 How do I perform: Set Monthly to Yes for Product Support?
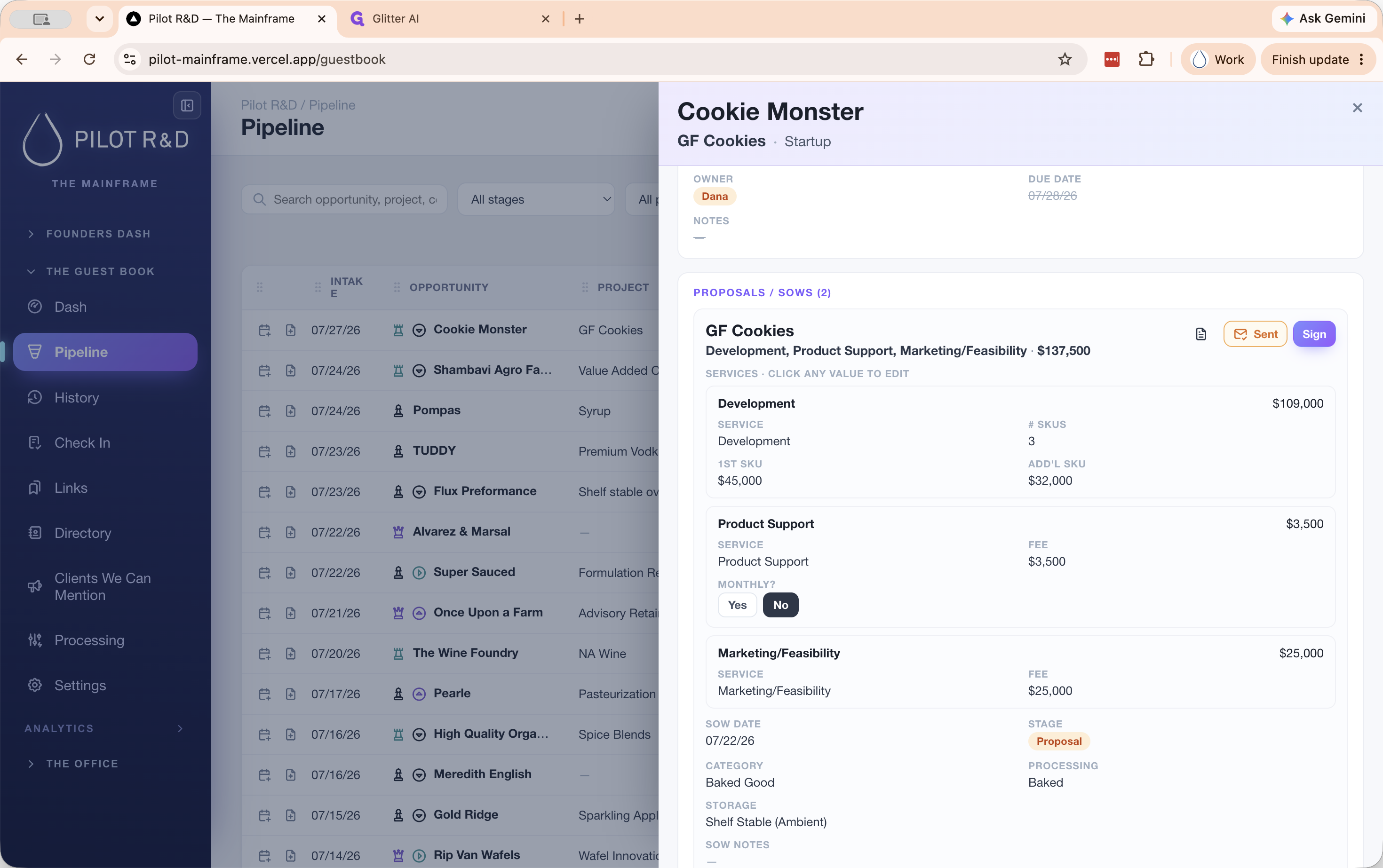tap(737, 605)
